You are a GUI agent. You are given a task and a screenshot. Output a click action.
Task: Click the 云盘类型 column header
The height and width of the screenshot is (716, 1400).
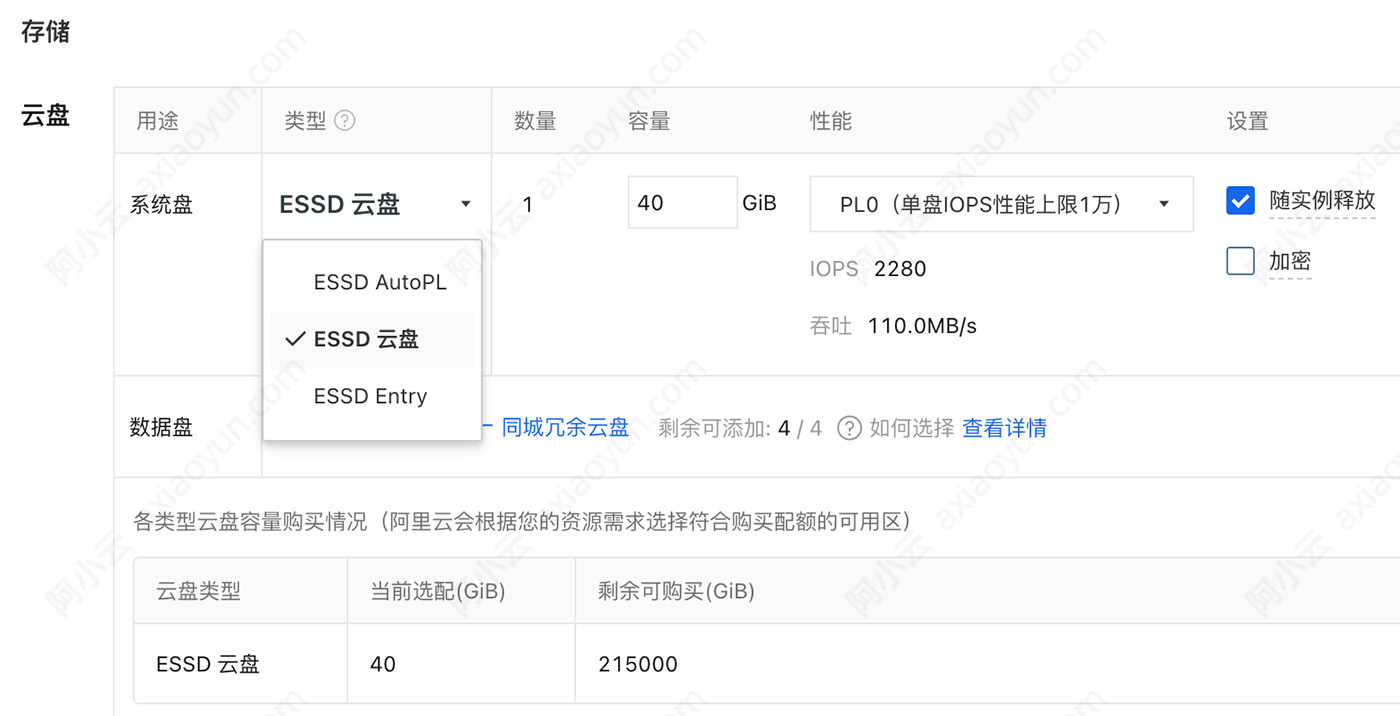(x=198, y=591)
